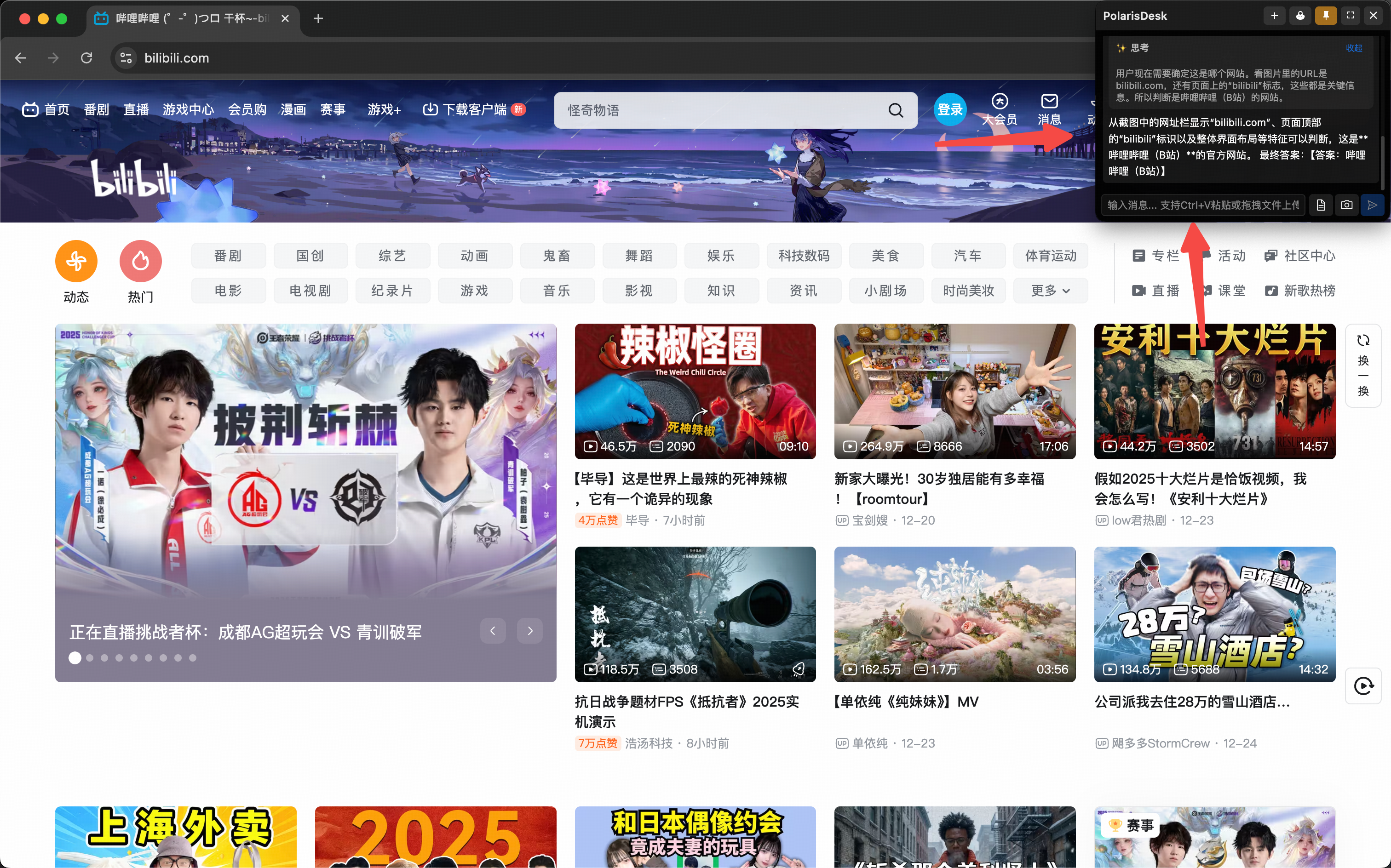Expand the 更多 categories dropdown
The image size is (1391, 868).
pyautogui.click(x=1051, y=291)
